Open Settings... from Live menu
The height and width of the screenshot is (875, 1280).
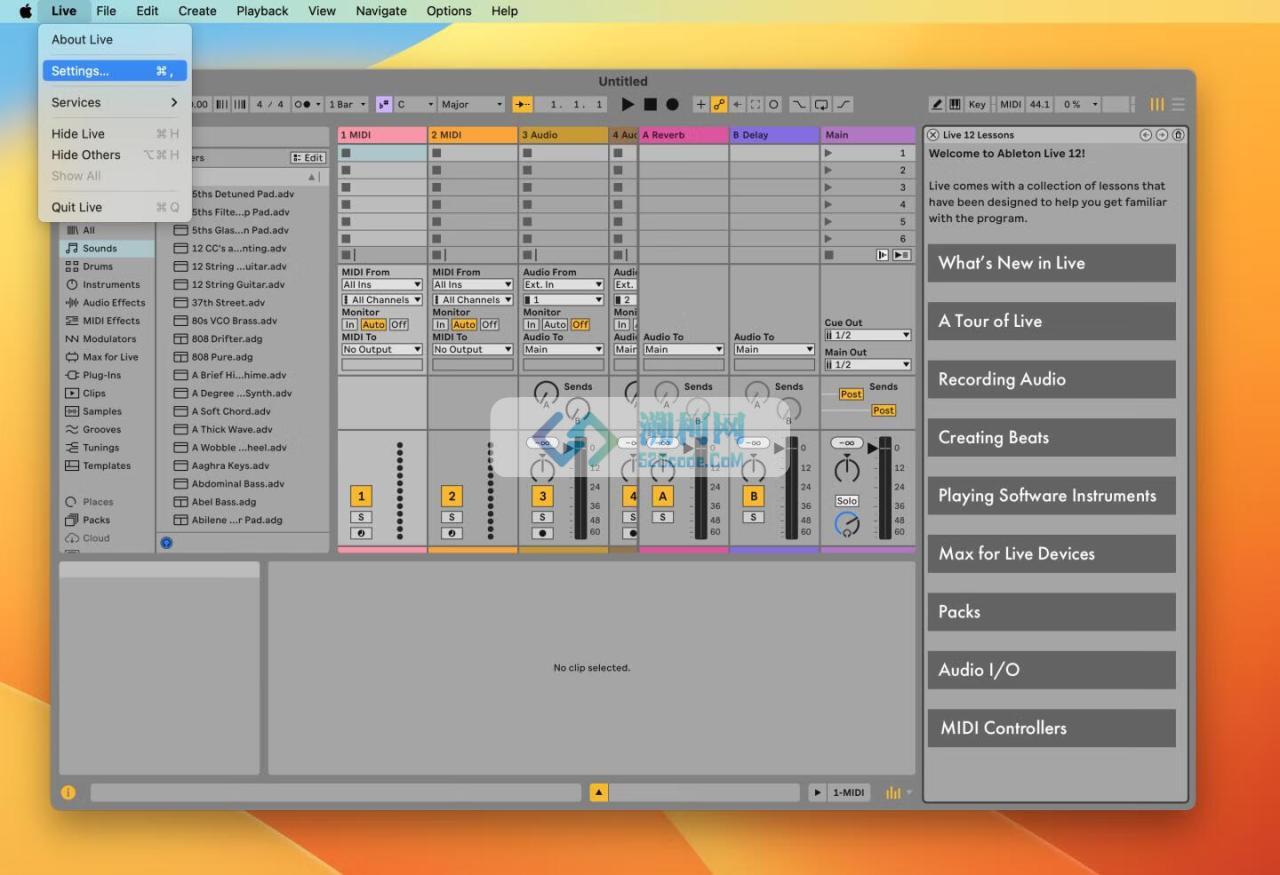114,71
